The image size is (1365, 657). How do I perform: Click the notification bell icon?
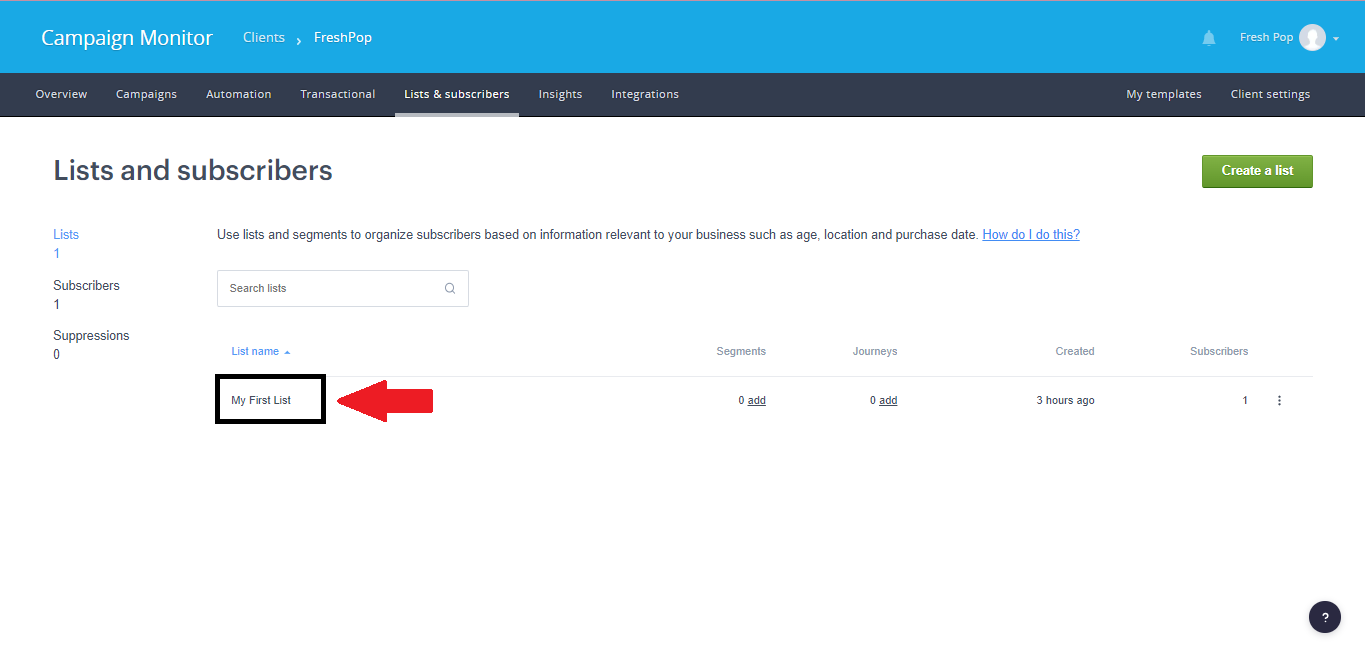click(x=1209, y=38)
